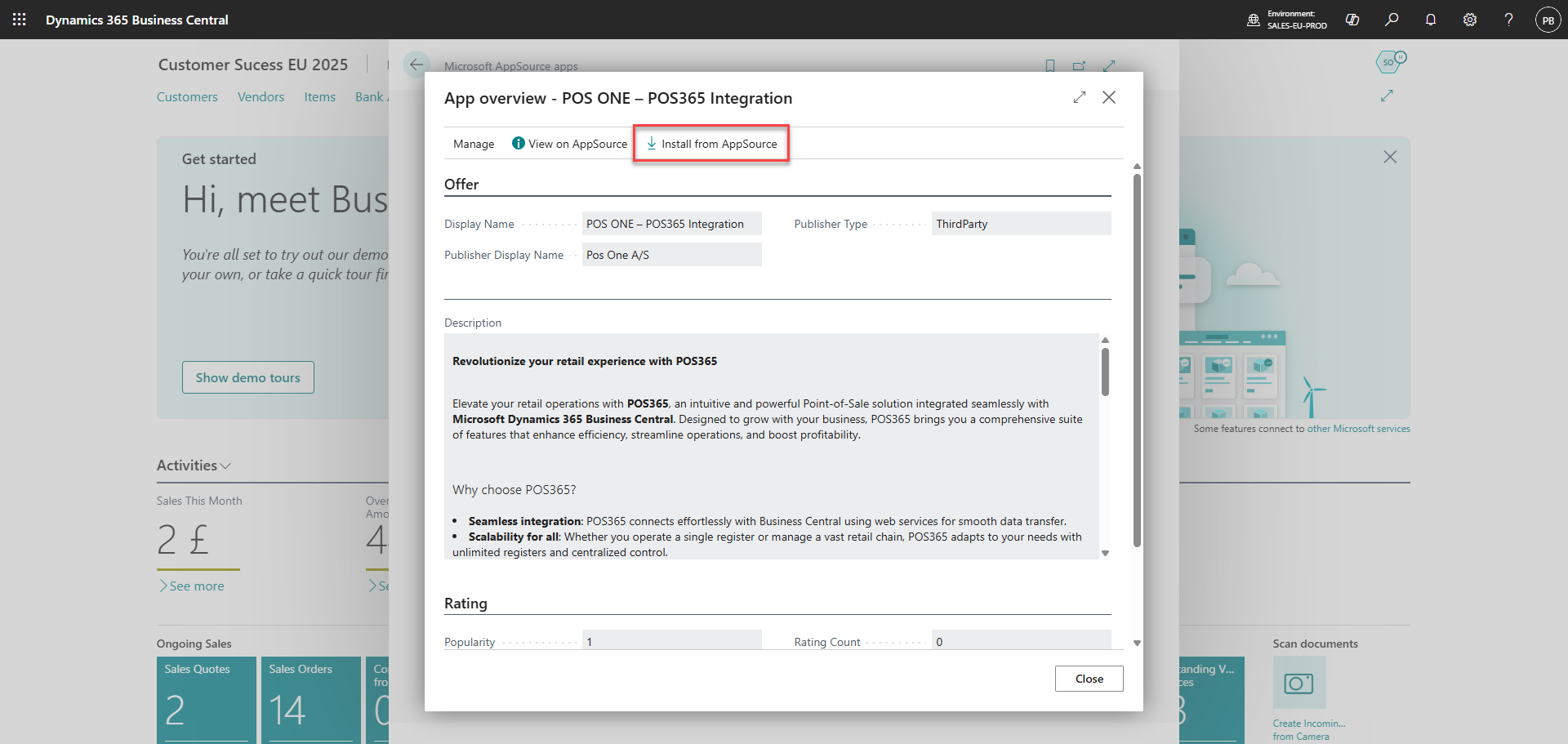Click the environment SALES-EU-PROD icon

tap(1254, 20)
